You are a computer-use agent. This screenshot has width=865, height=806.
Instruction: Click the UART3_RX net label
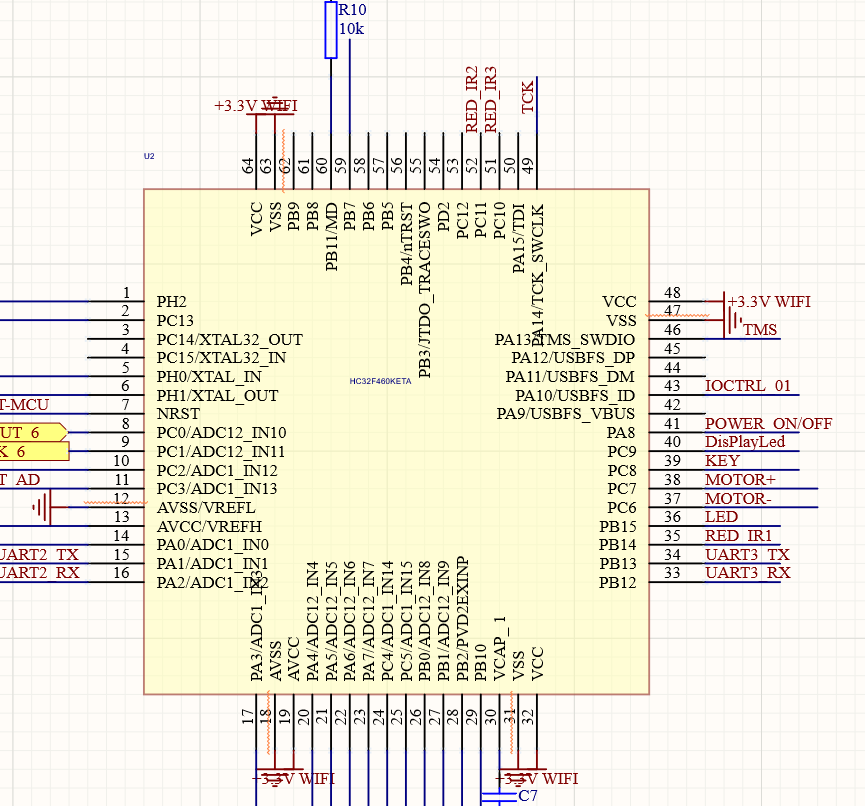pos(748,573)
